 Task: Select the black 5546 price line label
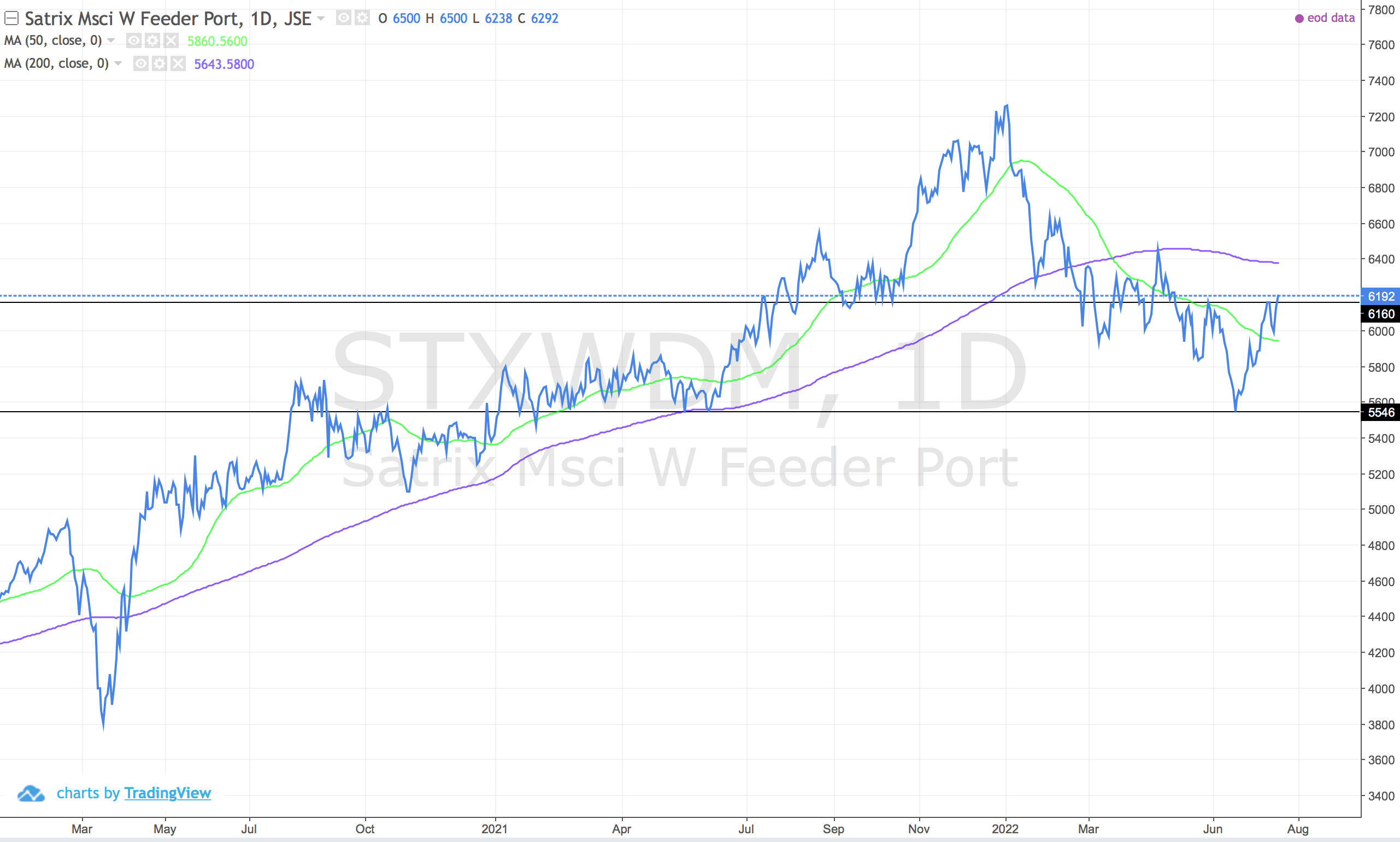tap(1380, 412)
